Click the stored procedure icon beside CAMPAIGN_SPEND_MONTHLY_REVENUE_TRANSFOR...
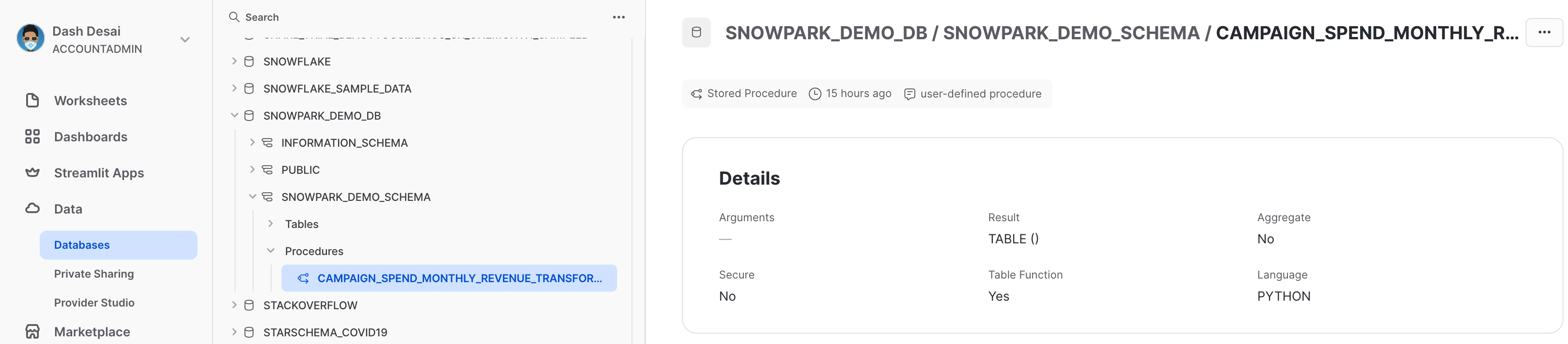 coord(303,278)
